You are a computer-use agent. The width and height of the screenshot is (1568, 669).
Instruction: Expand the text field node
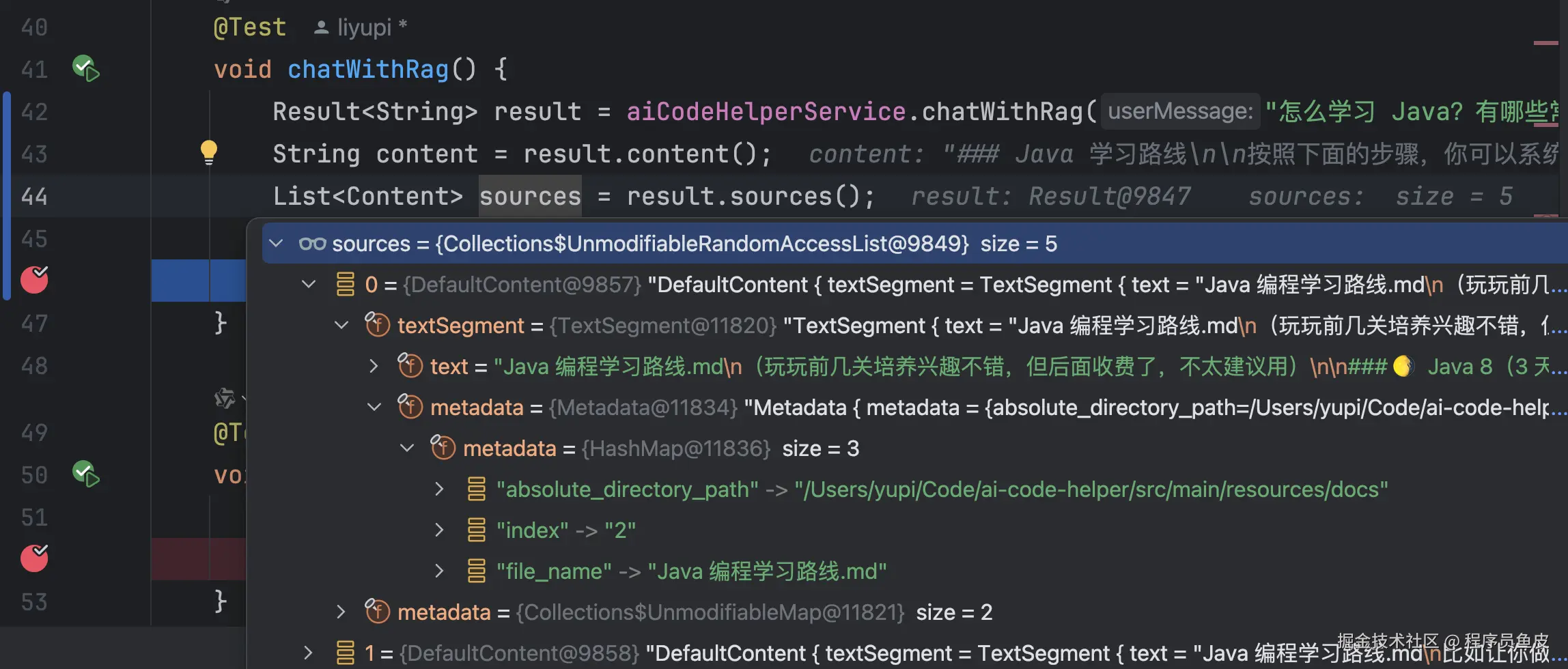374,366
